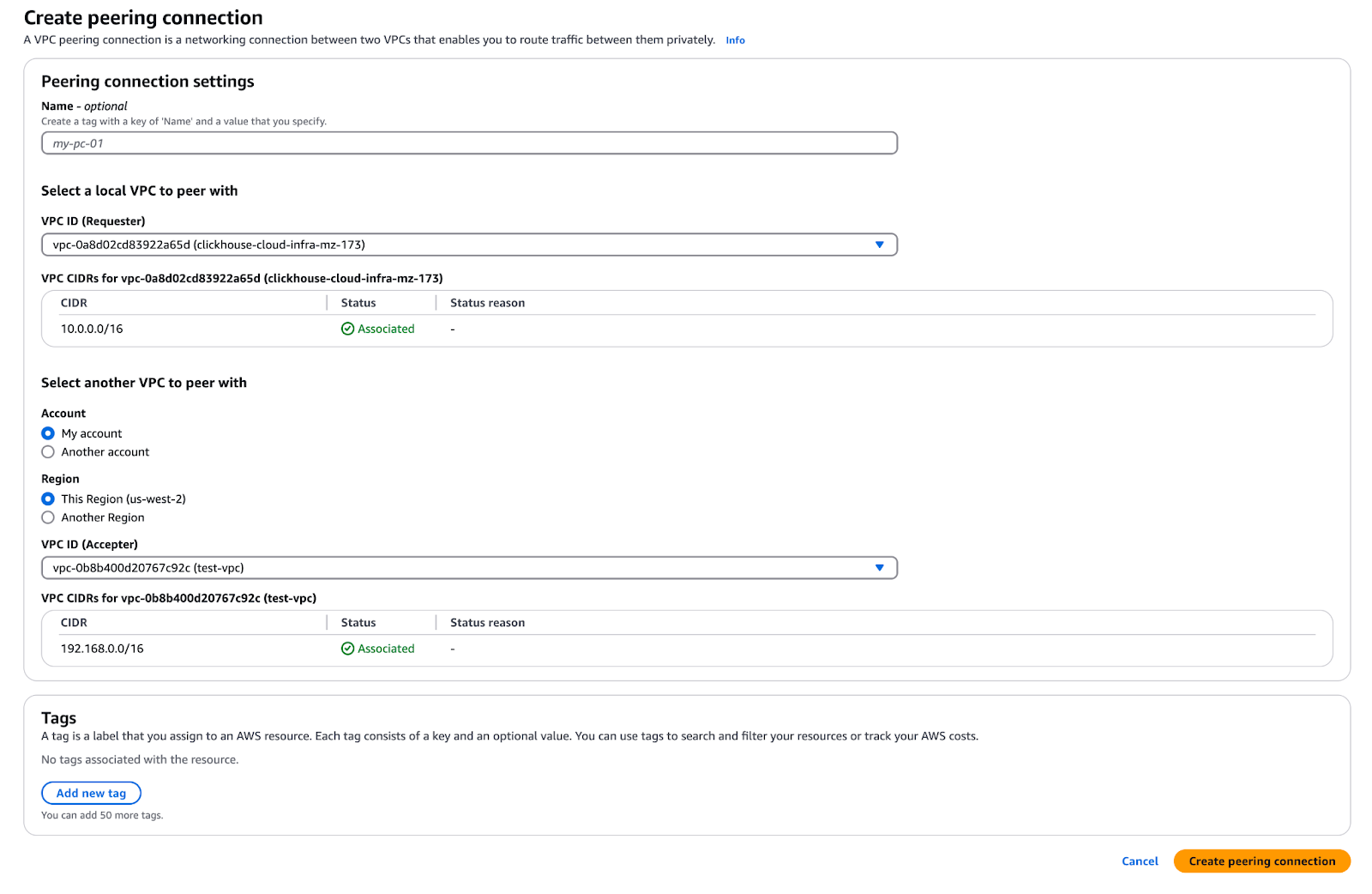Submit with Create peering connection button
The image size is (1372, 894).
point(1261,861)
